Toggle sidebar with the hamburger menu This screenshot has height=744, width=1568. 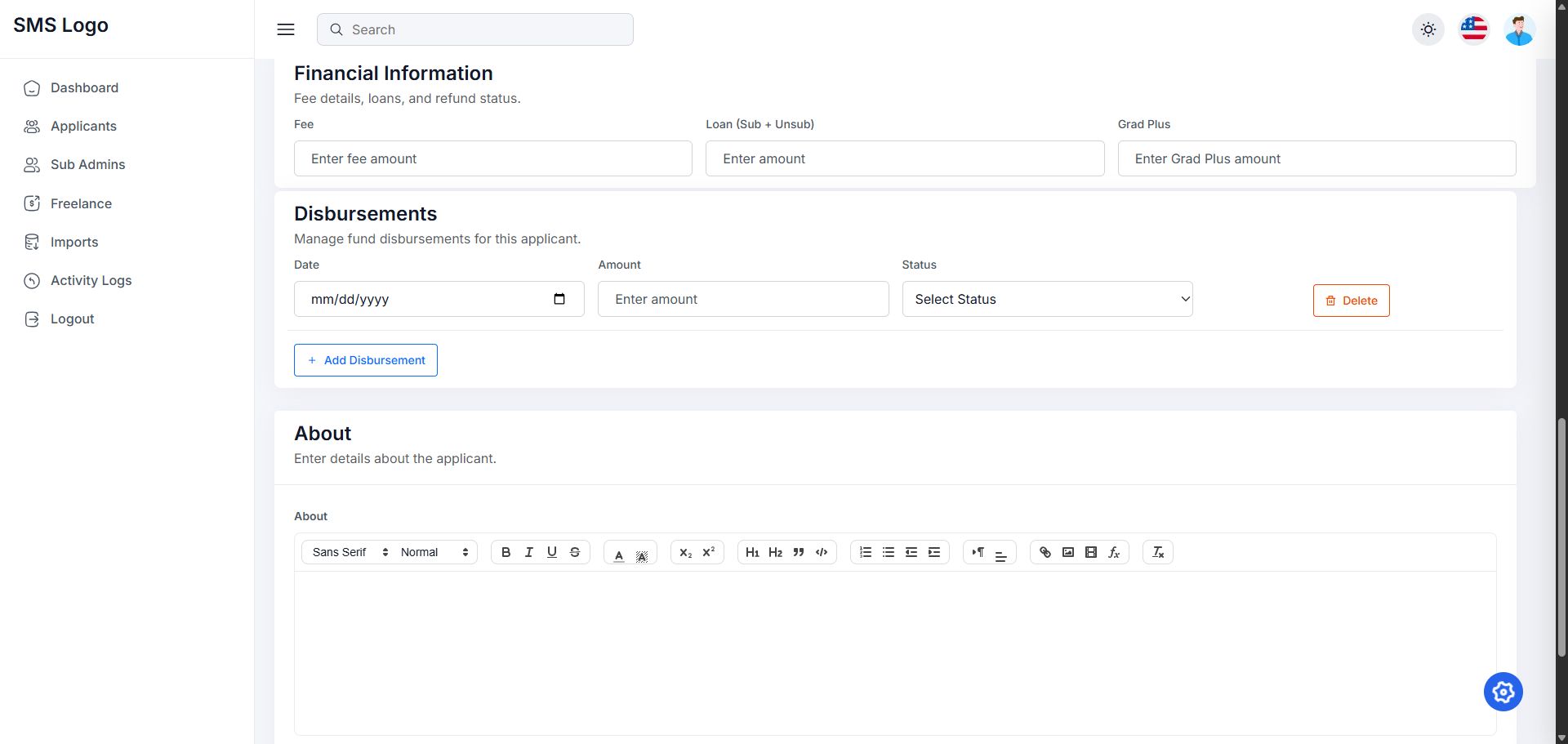tap(286, 29)
